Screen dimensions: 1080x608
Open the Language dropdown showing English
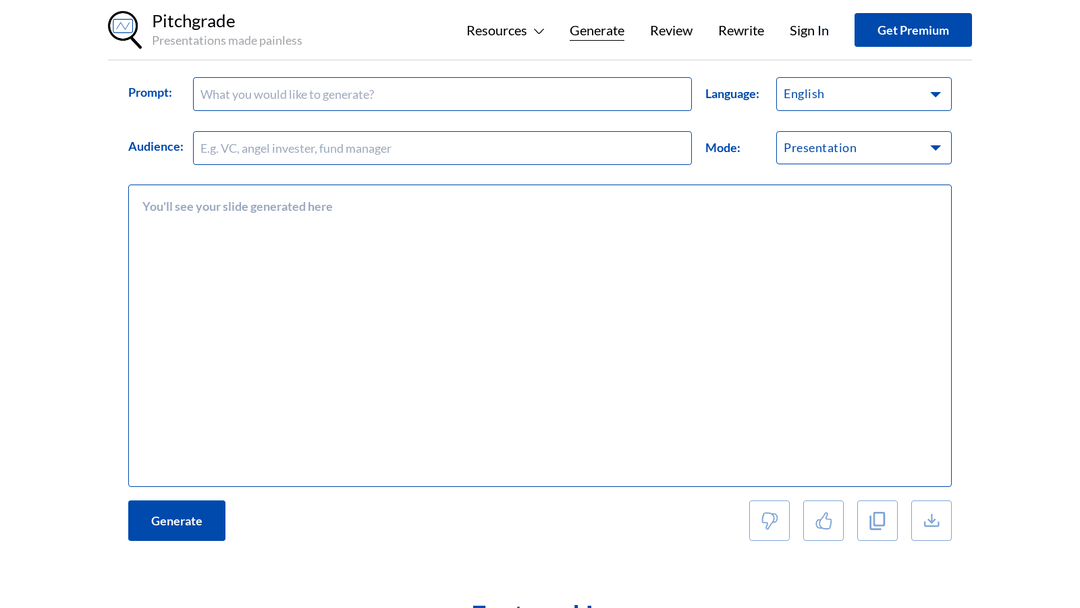(x=863, y=94)
